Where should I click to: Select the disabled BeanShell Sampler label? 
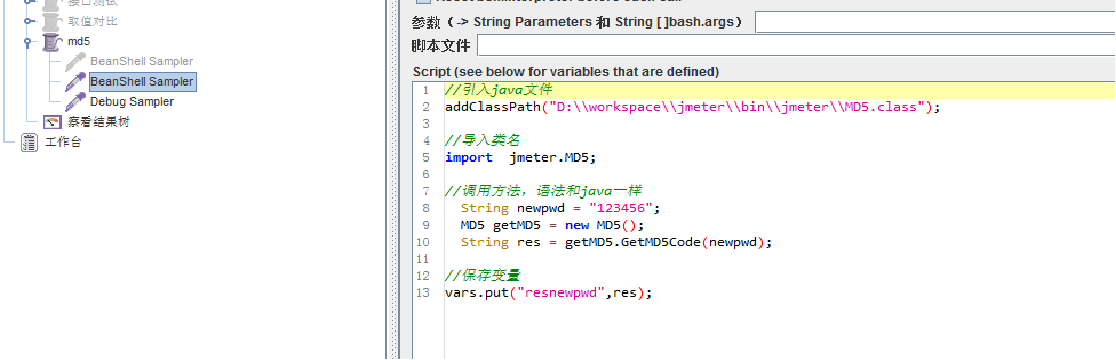142,62
